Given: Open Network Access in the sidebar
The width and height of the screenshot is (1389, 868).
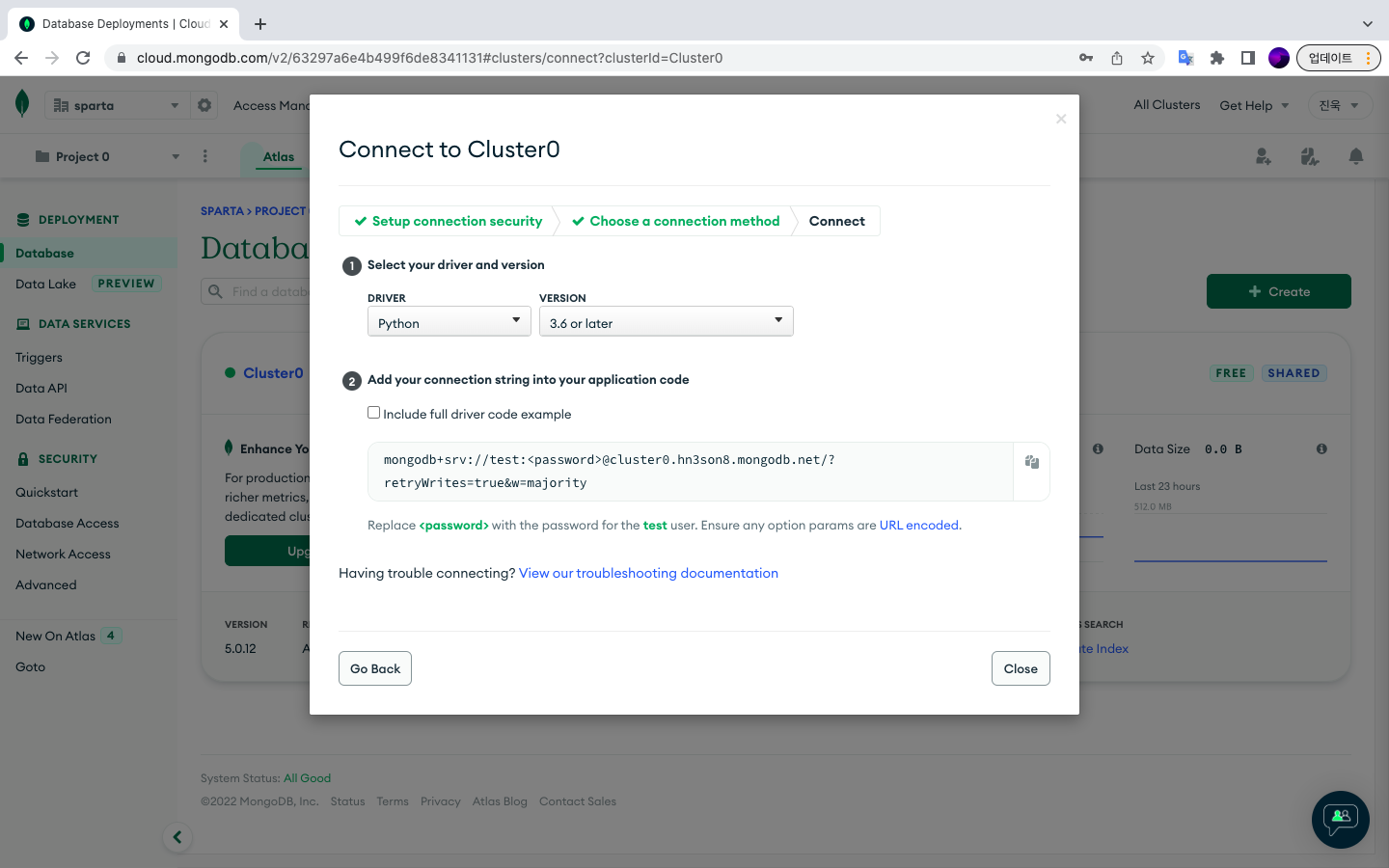Looking at the screenshot, I should click(63, 554).
